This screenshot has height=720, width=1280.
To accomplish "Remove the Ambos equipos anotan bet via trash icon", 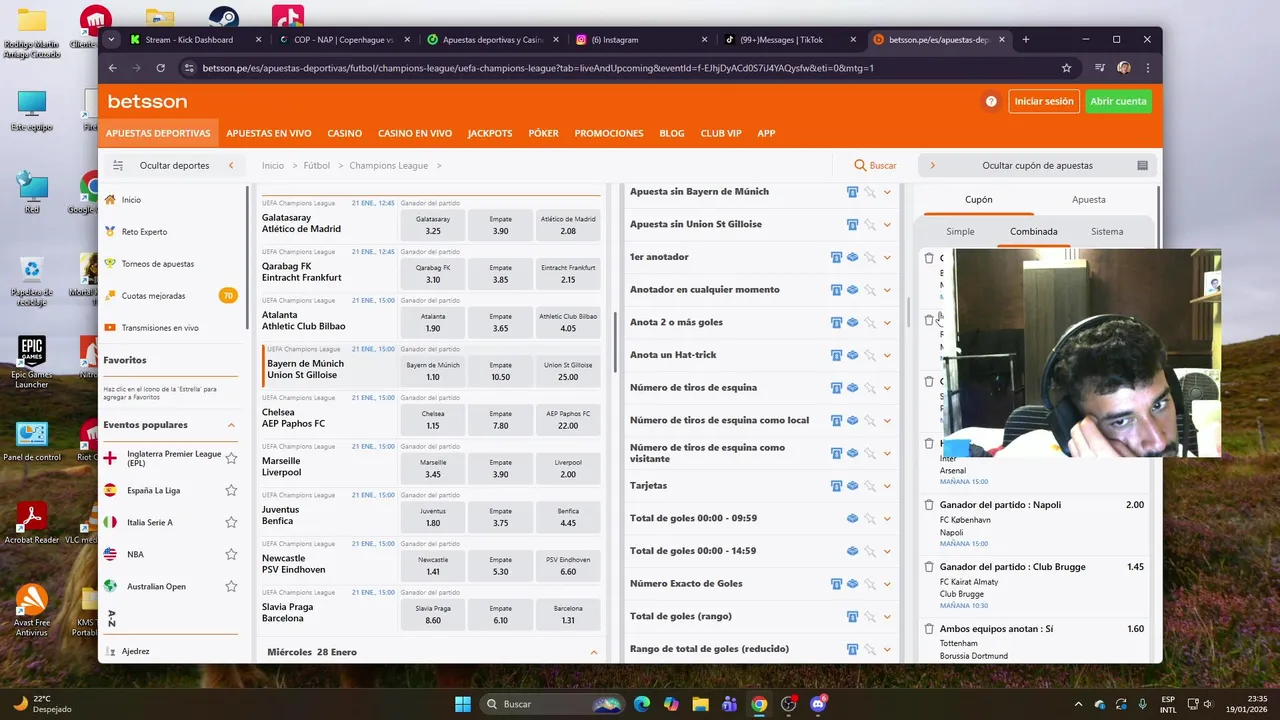I will tap(928, 629).
